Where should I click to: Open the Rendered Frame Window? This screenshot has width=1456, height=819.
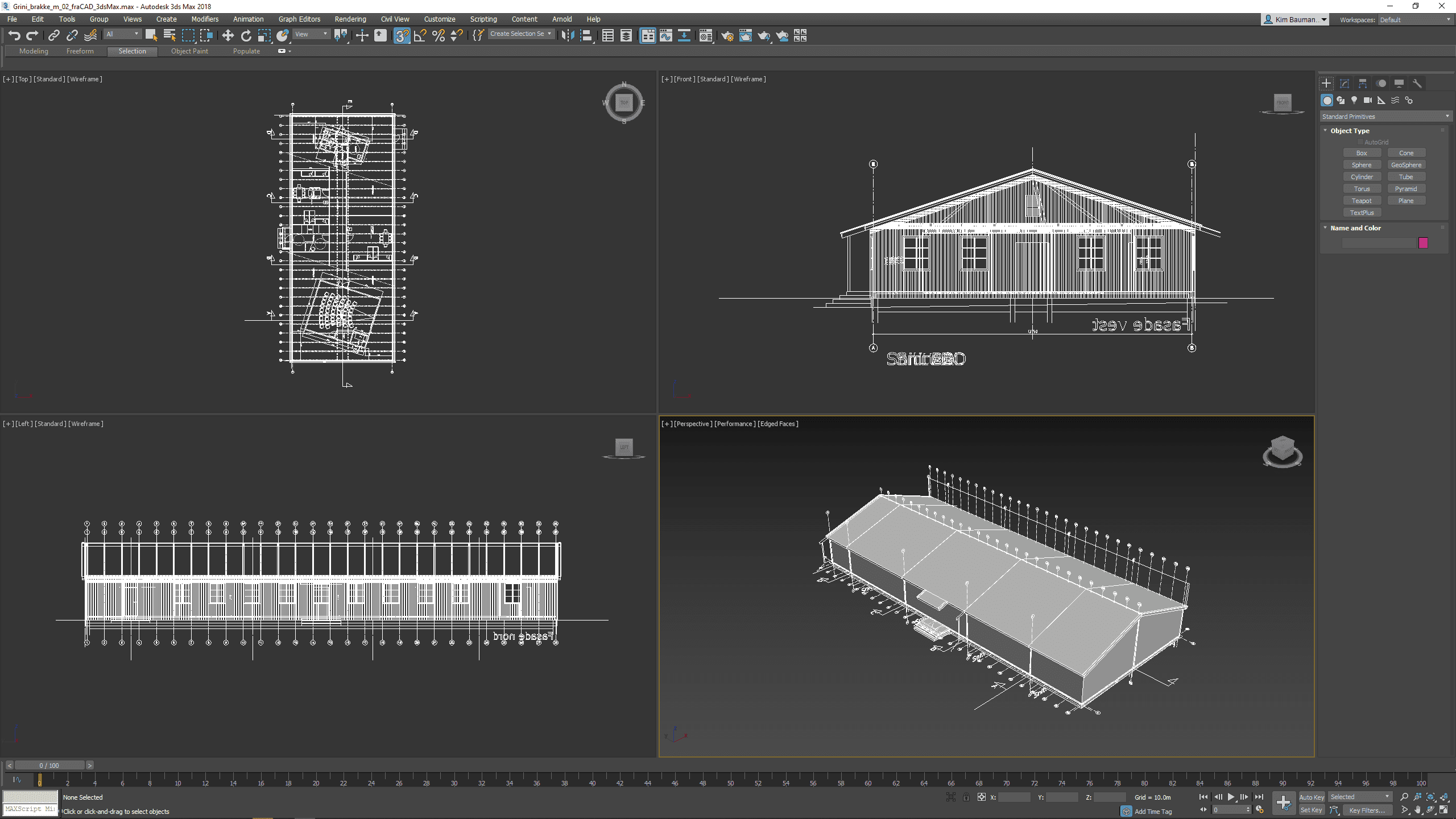pos(746,36)
